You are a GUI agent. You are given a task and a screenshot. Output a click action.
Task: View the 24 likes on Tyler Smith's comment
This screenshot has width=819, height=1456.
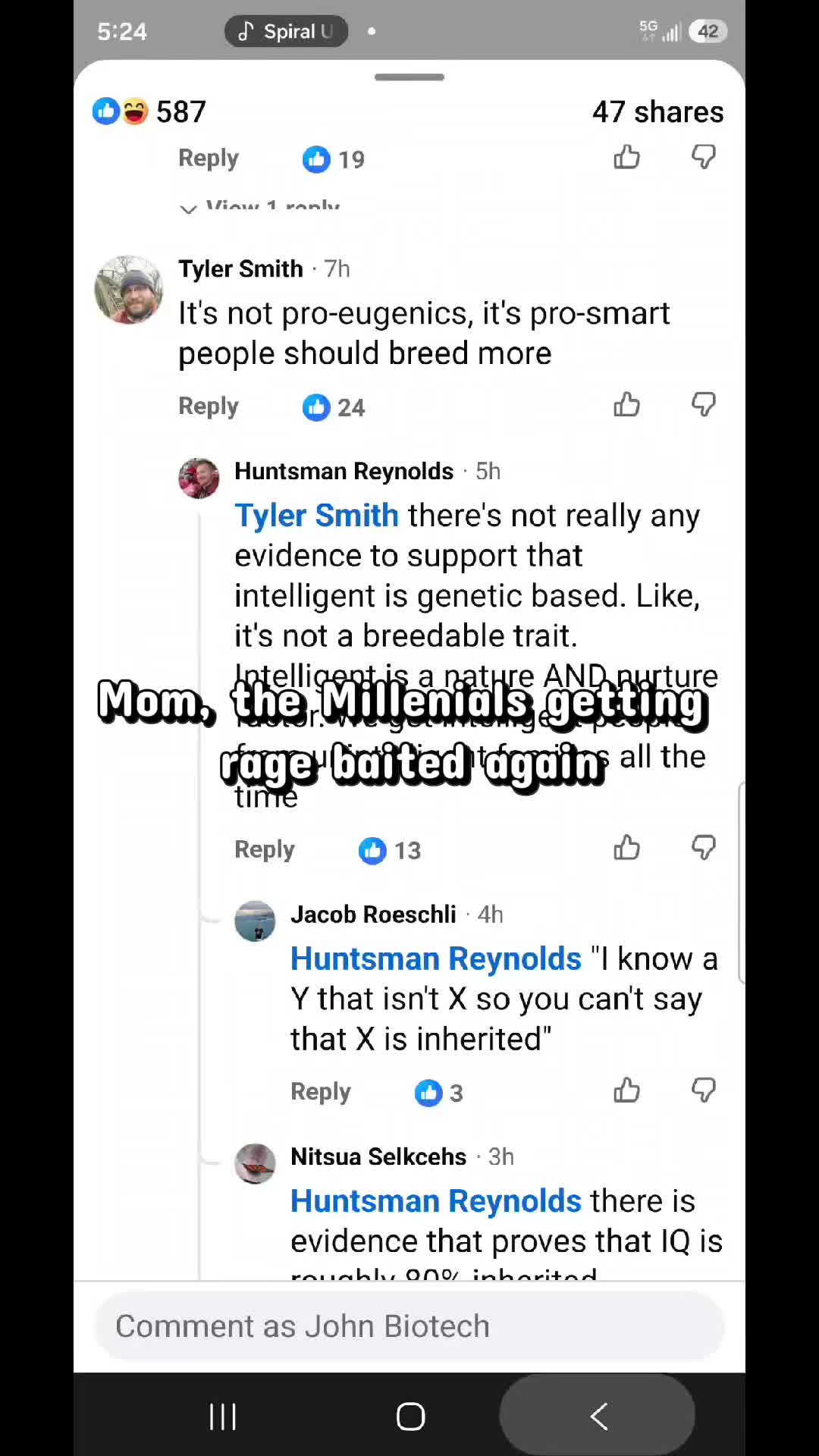pos(334,407)
